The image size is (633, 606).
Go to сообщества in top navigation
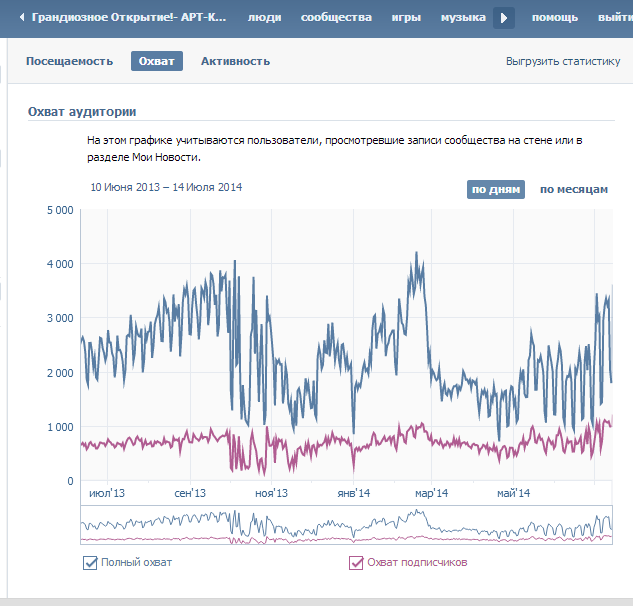pos(336,18)
